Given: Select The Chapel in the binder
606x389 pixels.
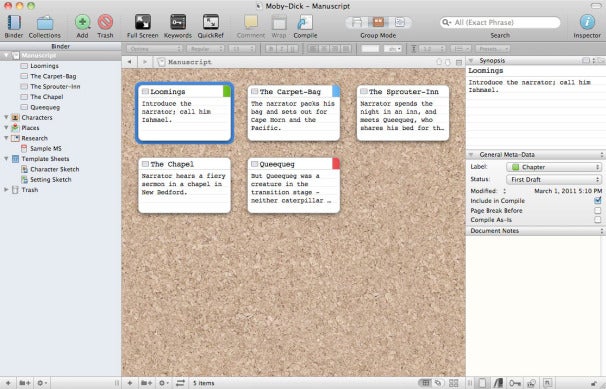Looking at the screenshot, I should click(47, 97).
